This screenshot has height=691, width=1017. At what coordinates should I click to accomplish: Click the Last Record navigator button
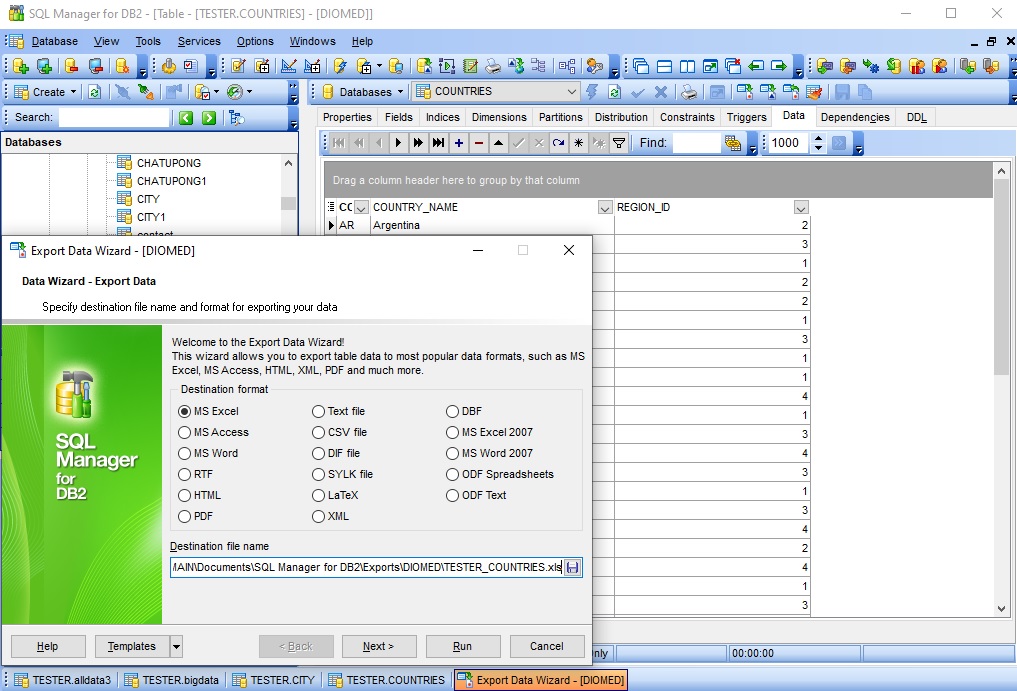click(438, 143)
